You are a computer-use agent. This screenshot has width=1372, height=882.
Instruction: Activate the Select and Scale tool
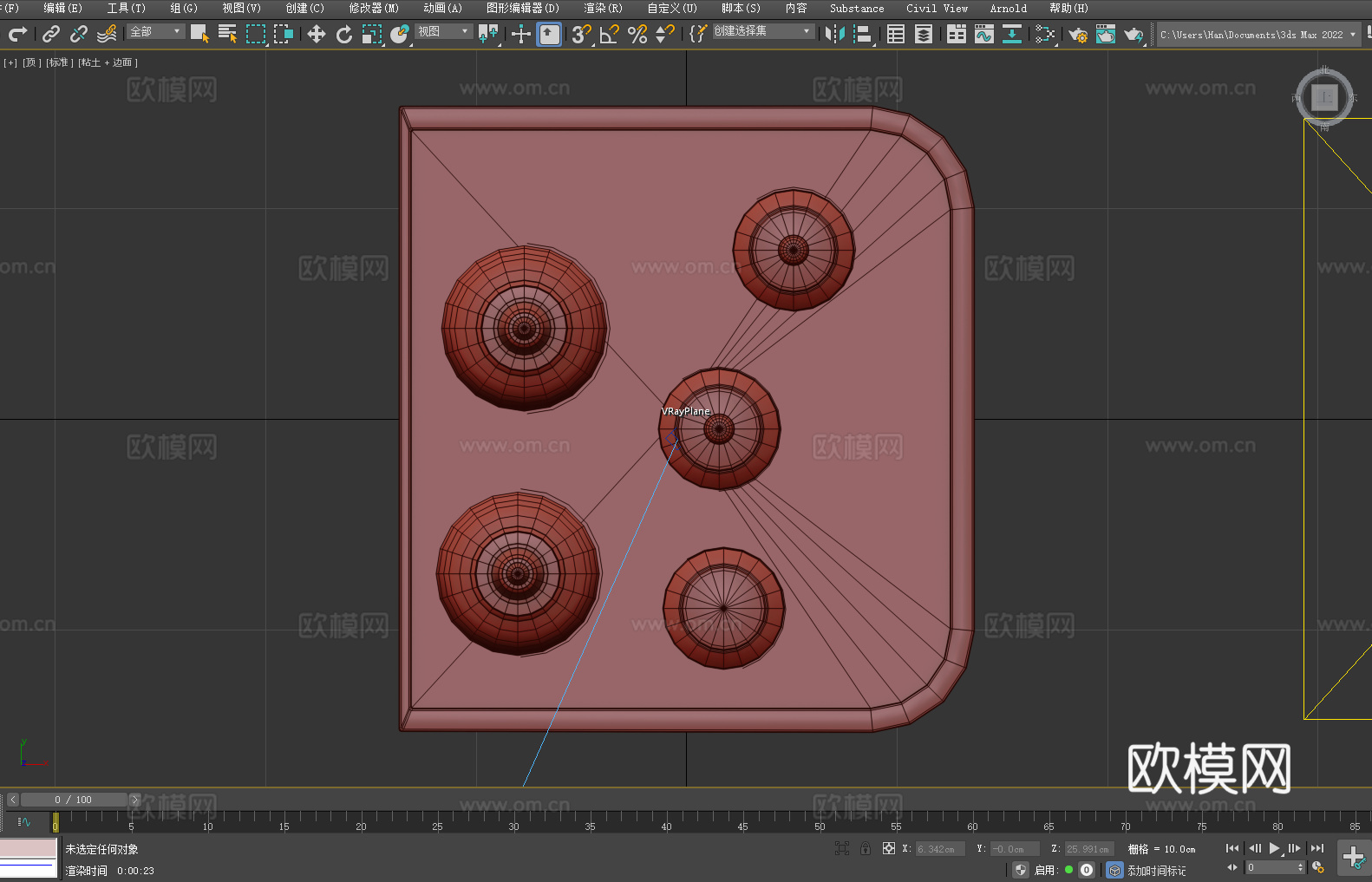coord(372,34)
